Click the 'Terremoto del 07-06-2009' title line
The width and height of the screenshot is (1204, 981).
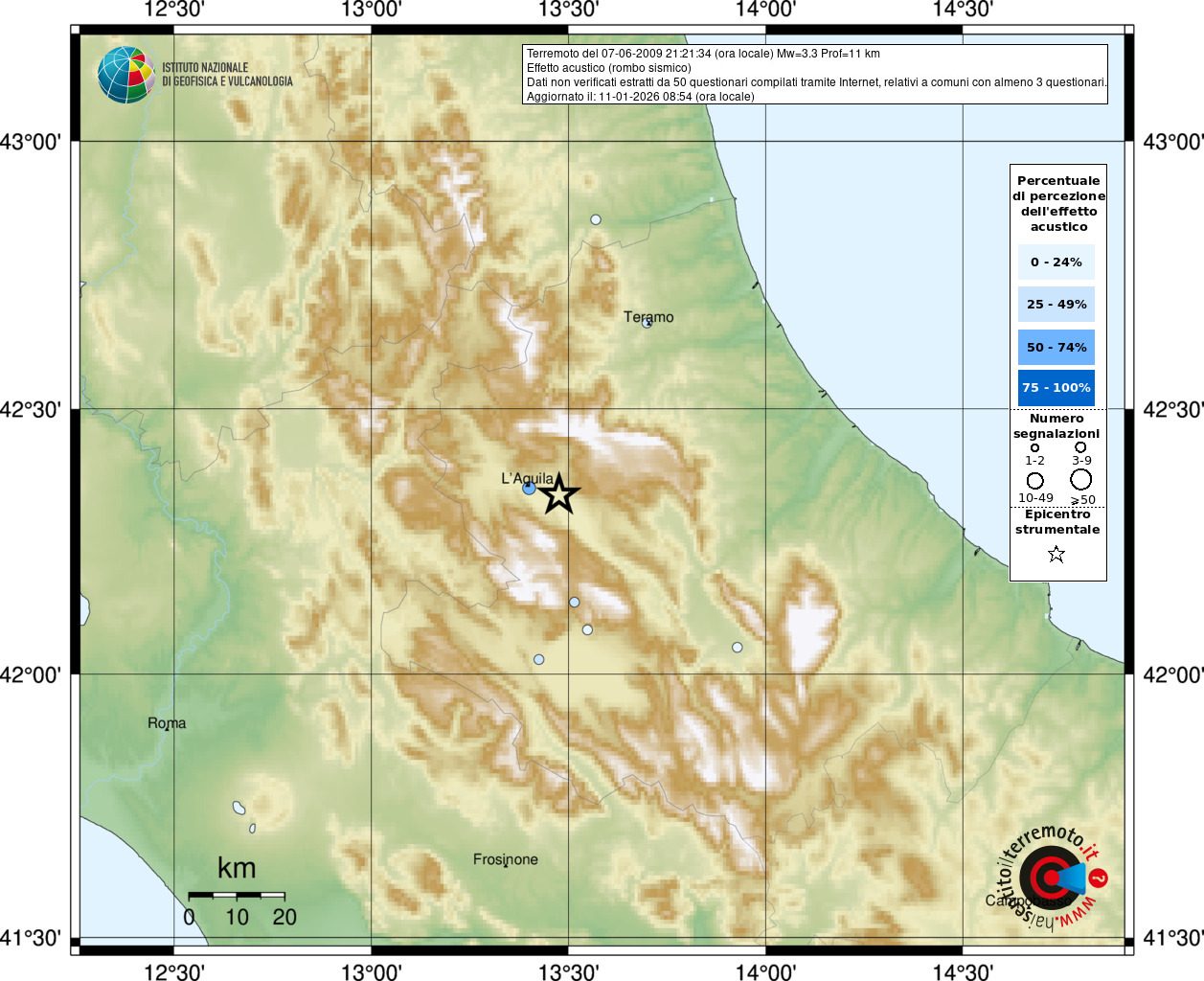[703, 54]
